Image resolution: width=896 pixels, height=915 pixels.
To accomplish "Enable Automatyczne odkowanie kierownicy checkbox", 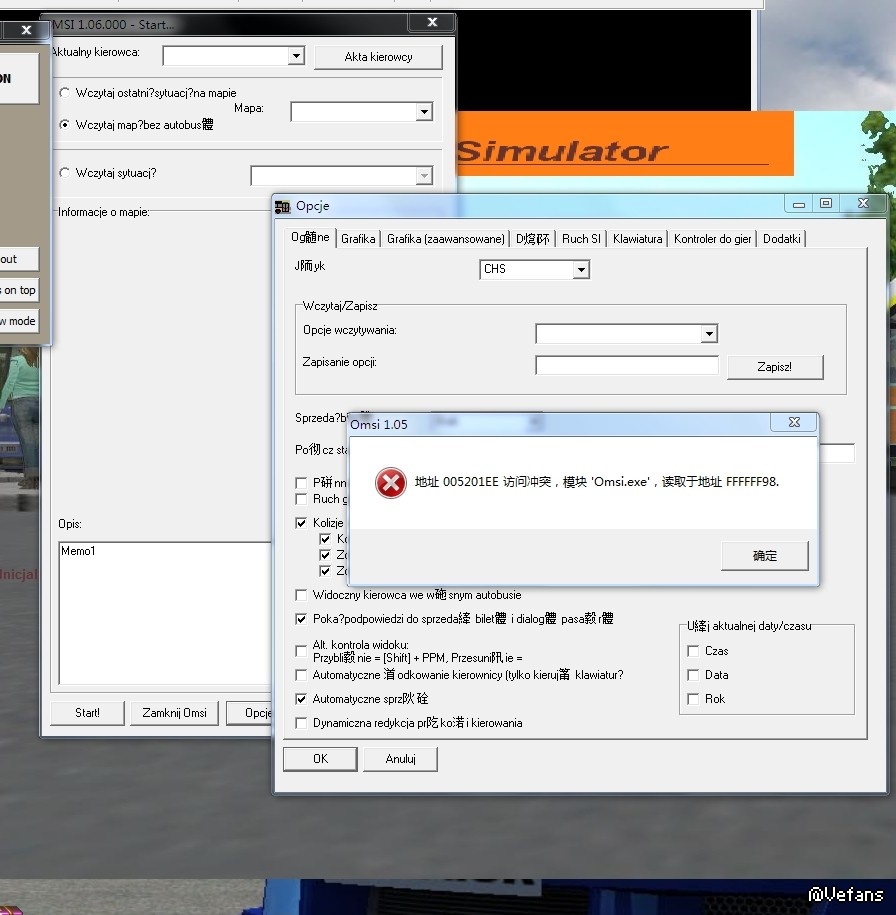I will 301,675.
